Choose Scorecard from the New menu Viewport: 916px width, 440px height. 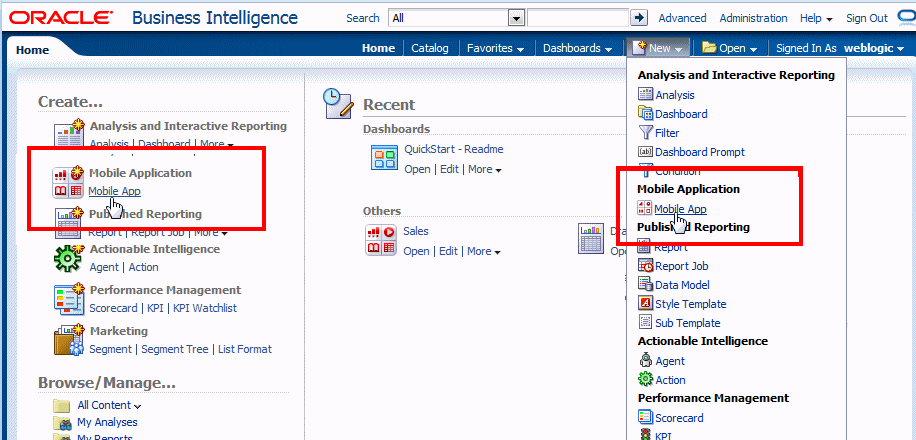[679, 418]
